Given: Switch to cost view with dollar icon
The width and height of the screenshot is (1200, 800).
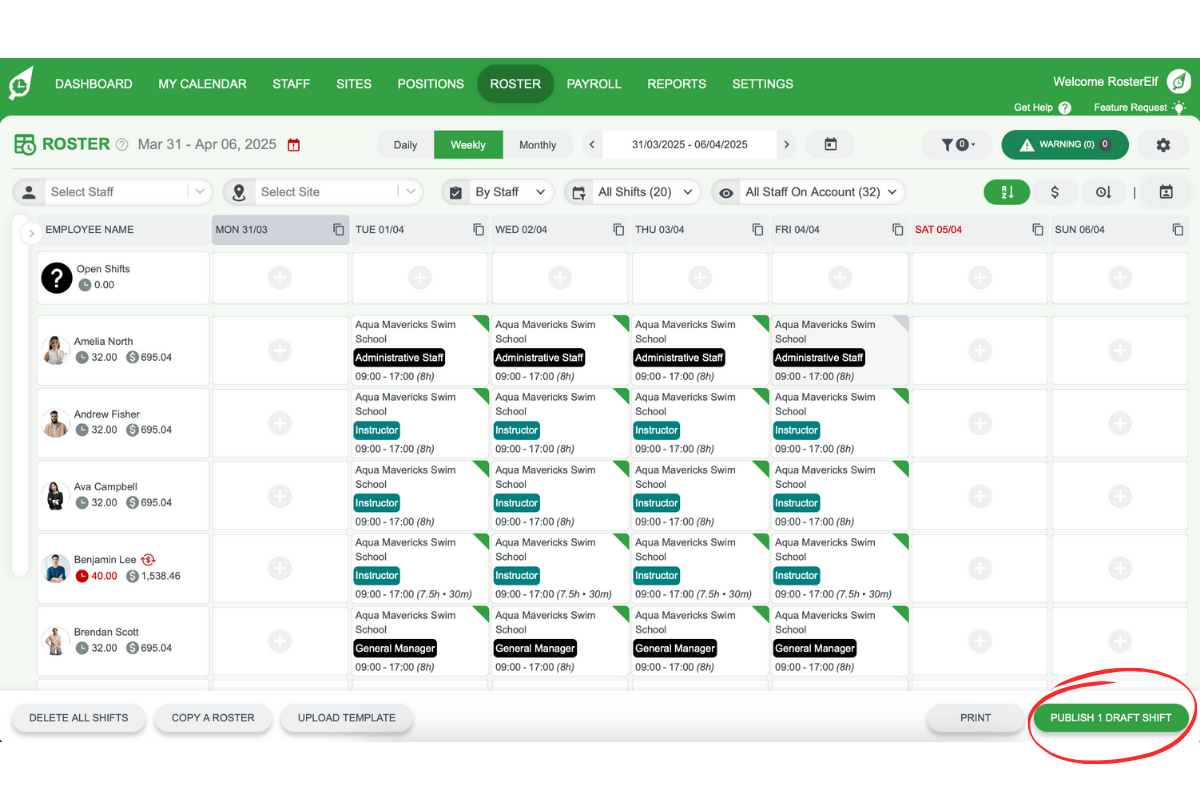Looking at the screenshot, I should tap(1056, 191).
